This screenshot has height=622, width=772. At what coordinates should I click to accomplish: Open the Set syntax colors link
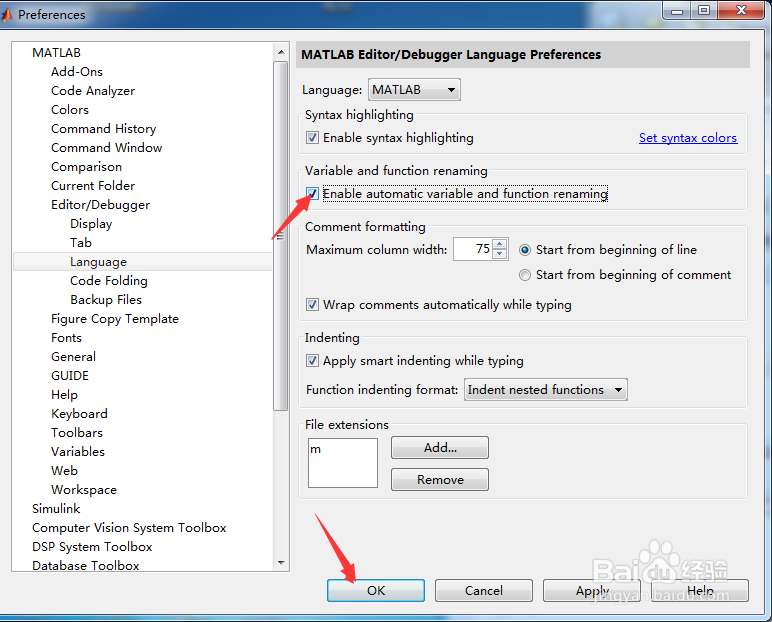pos(688,138)
